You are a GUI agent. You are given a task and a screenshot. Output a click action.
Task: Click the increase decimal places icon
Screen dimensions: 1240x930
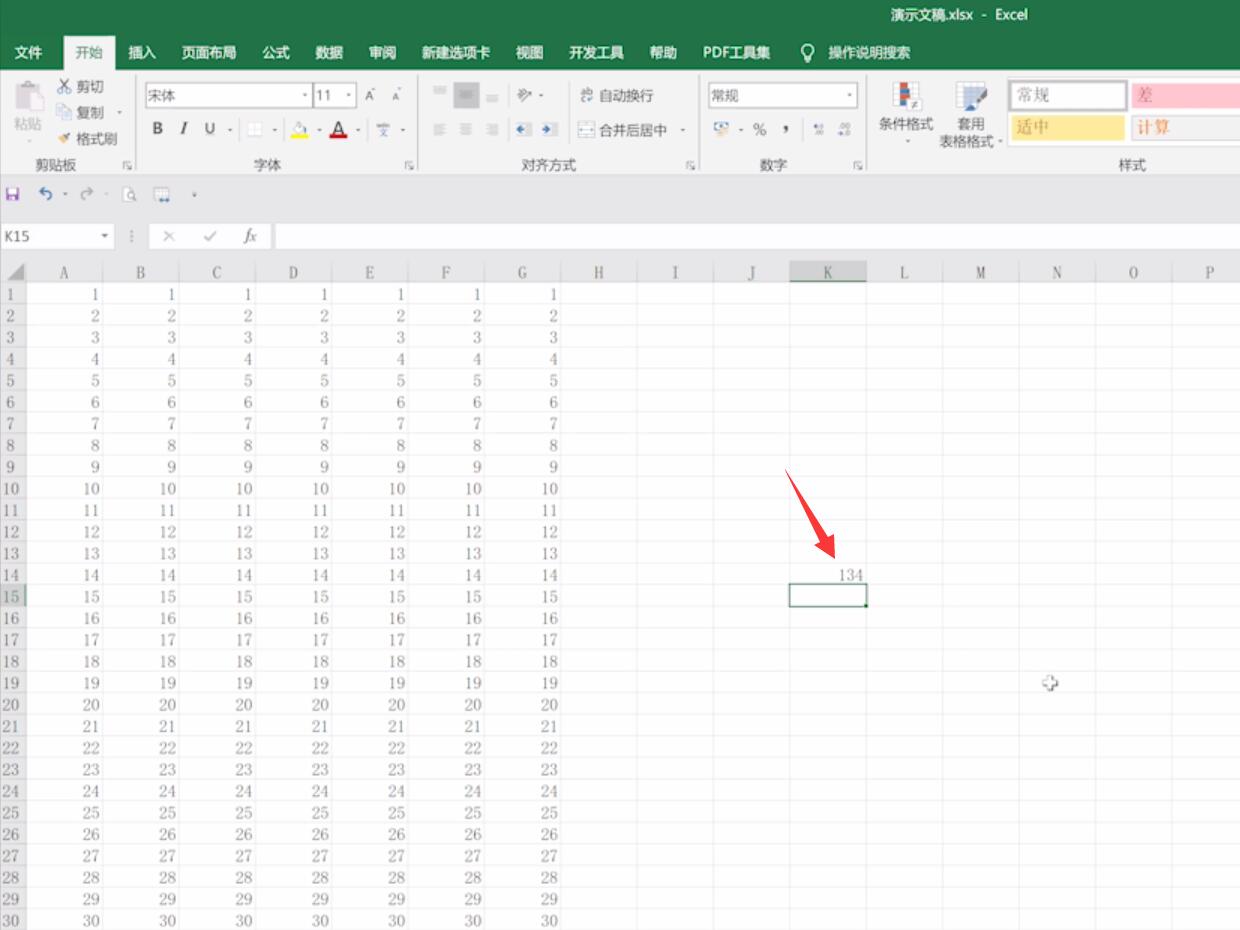click(819, 129)
